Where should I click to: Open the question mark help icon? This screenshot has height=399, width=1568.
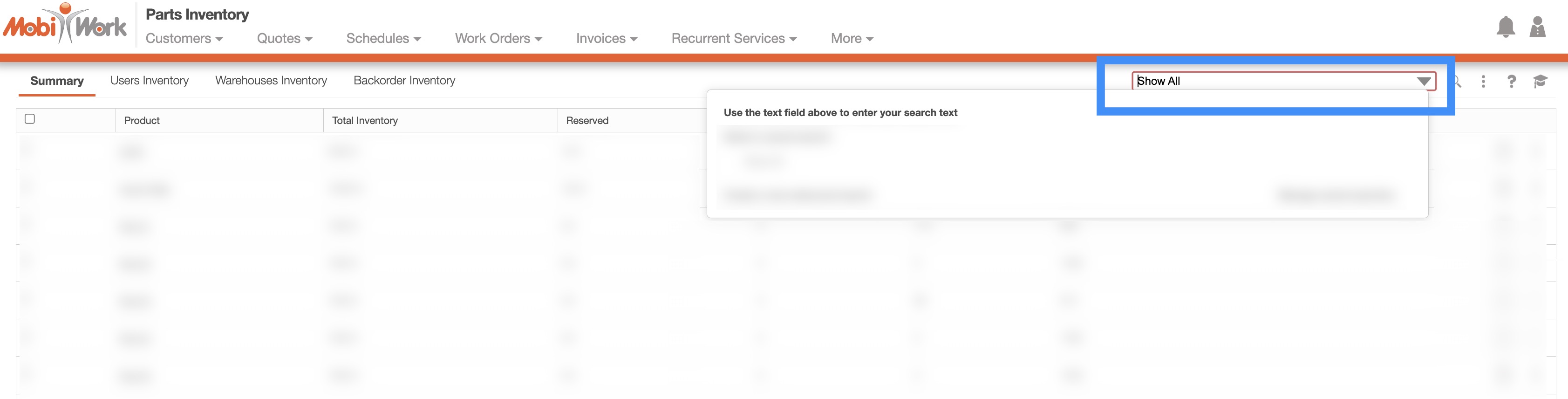coord(1511,82)
